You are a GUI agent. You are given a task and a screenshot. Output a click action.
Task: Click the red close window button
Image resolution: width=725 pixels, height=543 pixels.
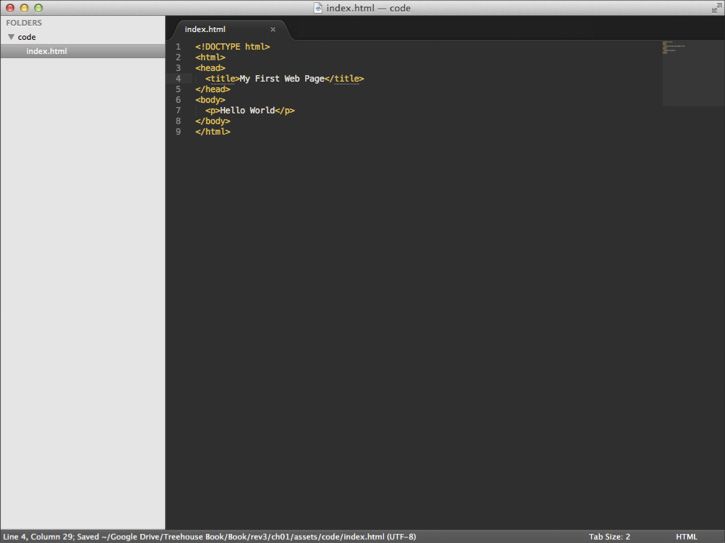pyautogui.click(x=10, y=8)
